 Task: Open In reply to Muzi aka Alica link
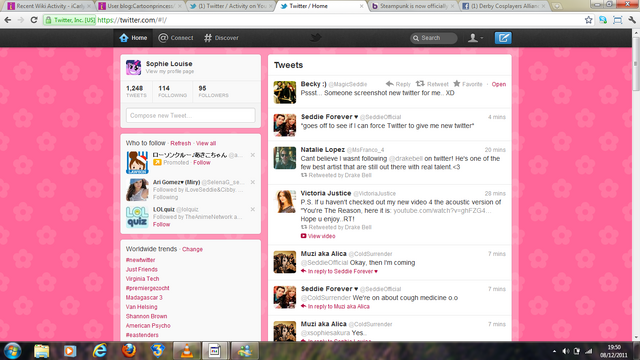(x=336, y=307)
